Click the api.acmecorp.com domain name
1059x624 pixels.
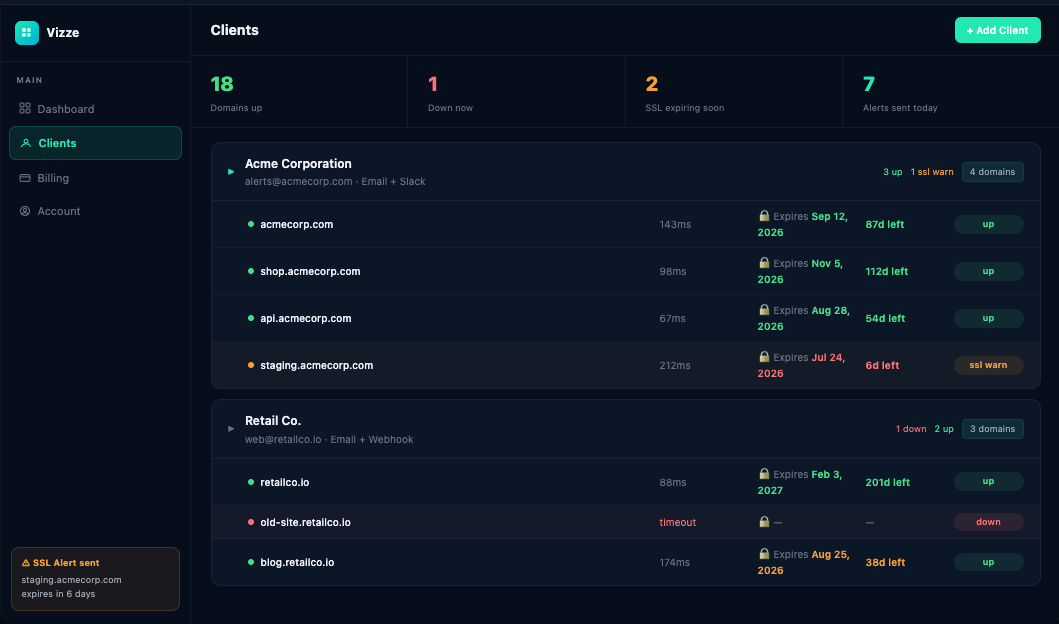(x=305, y=318)
